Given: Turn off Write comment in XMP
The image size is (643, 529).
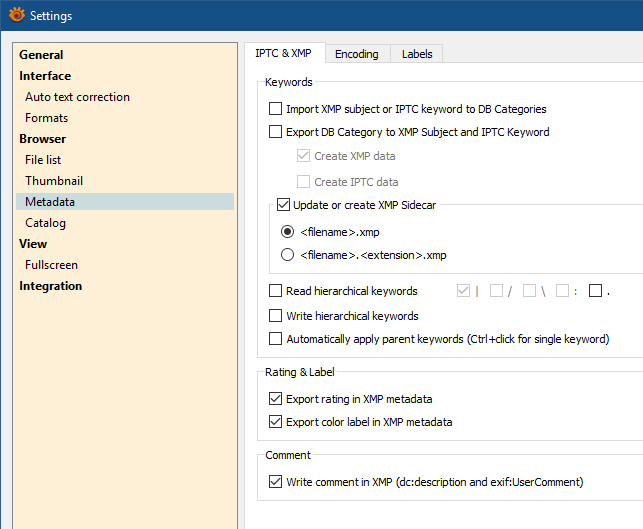Looking at the screenshot, I should (x=276, y=482).
